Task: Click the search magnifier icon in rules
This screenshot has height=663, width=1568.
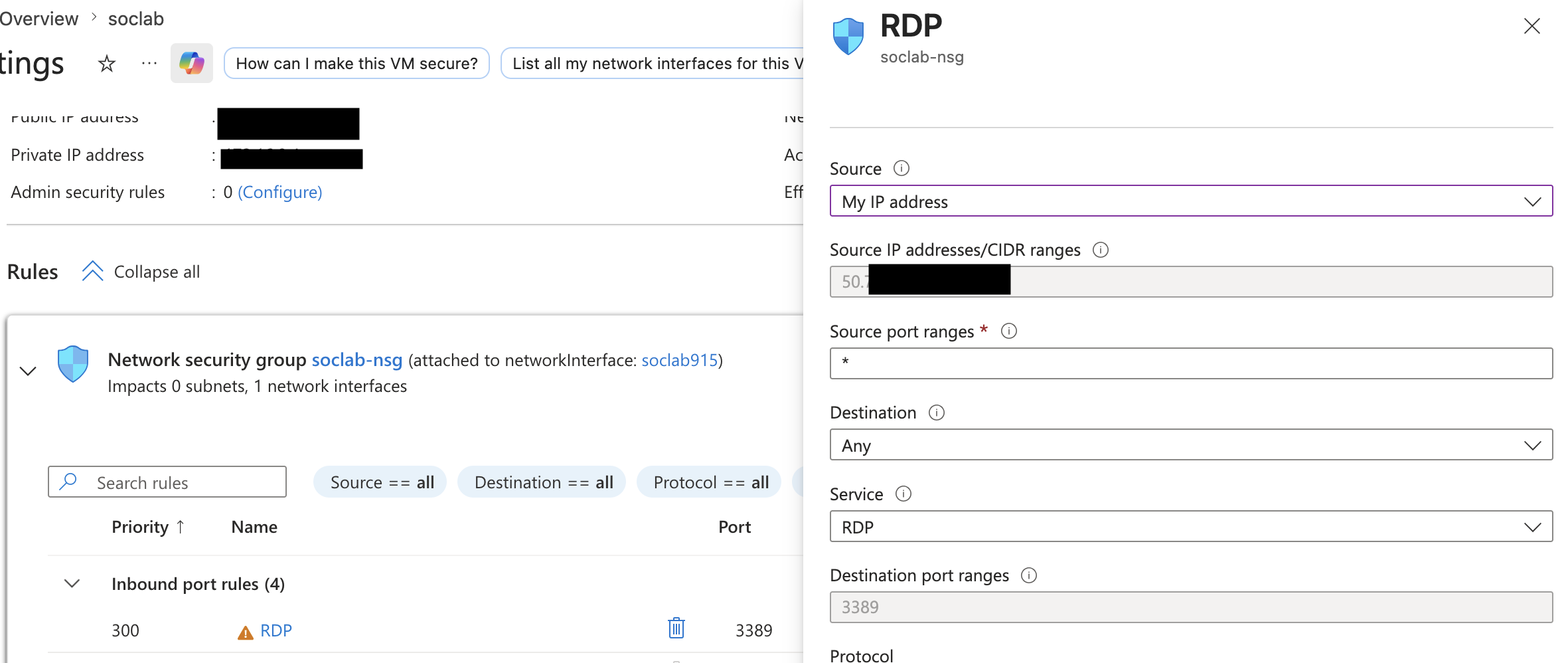Action: [68, 482]
